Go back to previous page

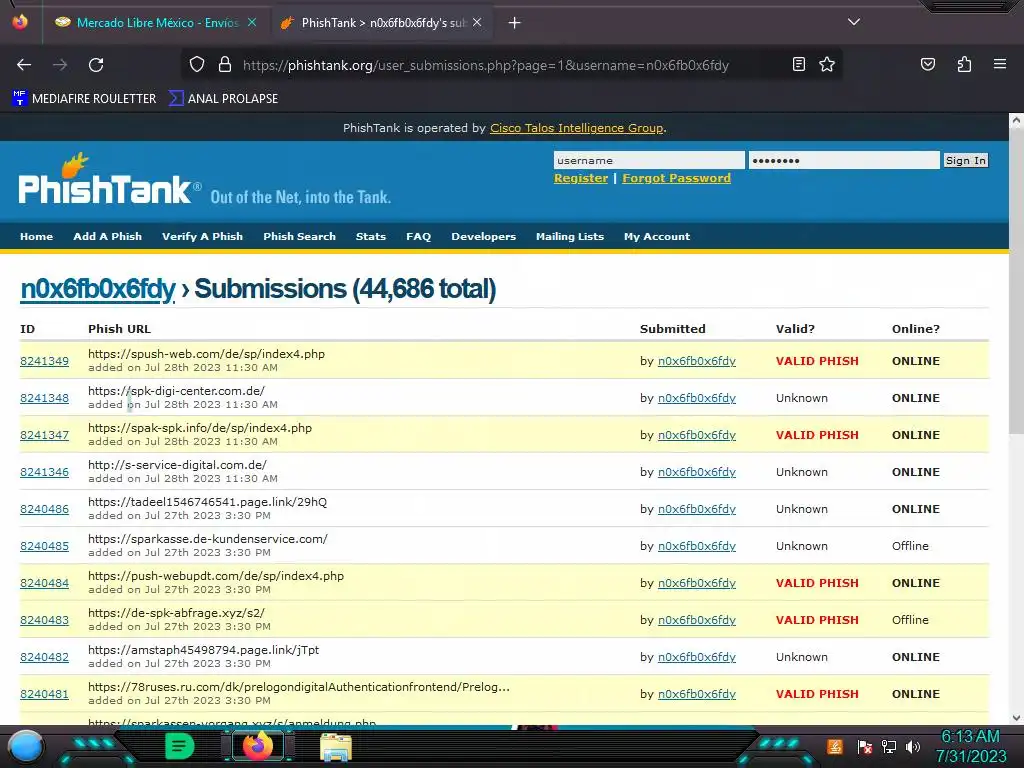click(x=24, y=65)
